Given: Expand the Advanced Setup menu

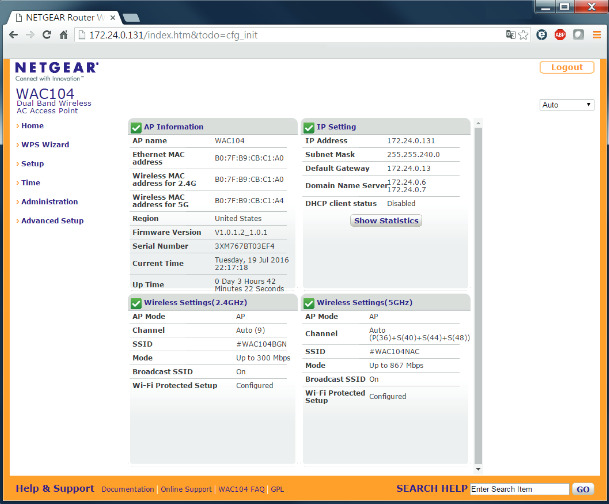Looking at the screenshot, I should click(x=52, y=221).
